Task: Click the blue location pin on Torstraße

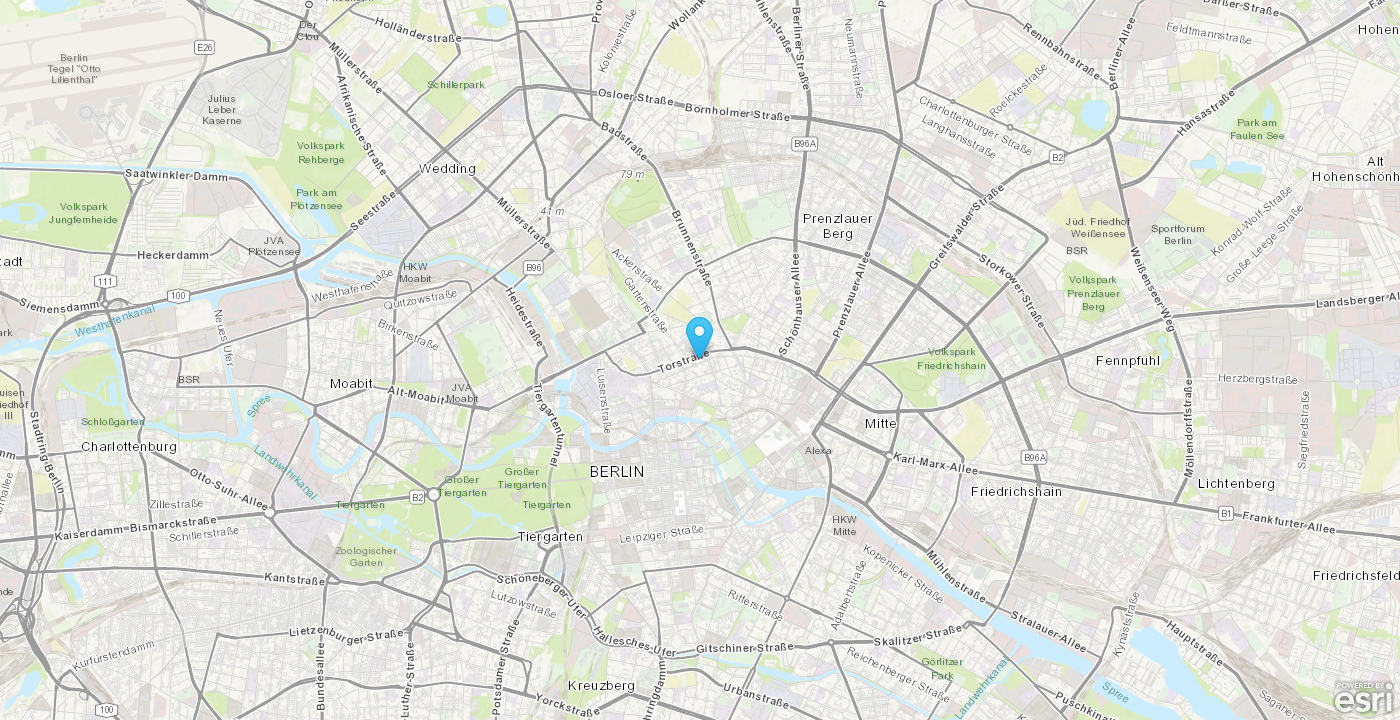Action: pos(699,336)
